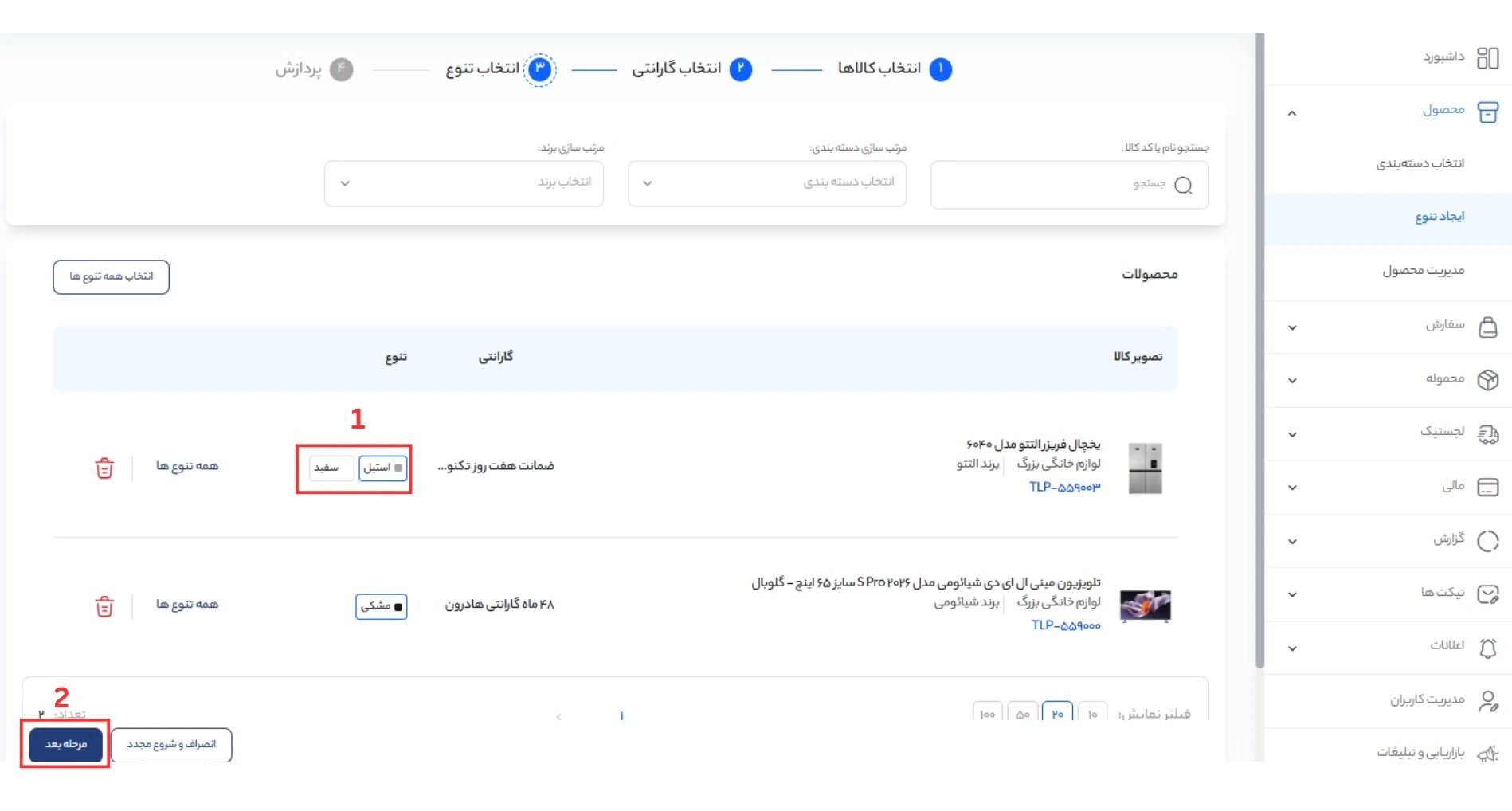Click the مدیریت کاربران user icon
The image size is (1512, 811).
point(1487,701)
